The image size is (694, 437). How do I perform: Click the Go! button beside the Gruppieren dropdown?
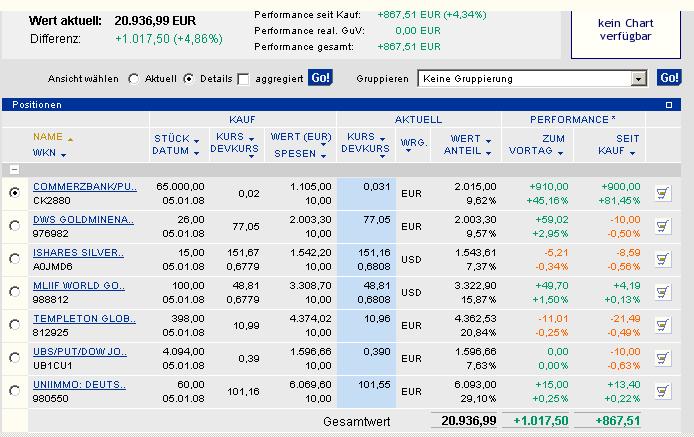[669, 78]
